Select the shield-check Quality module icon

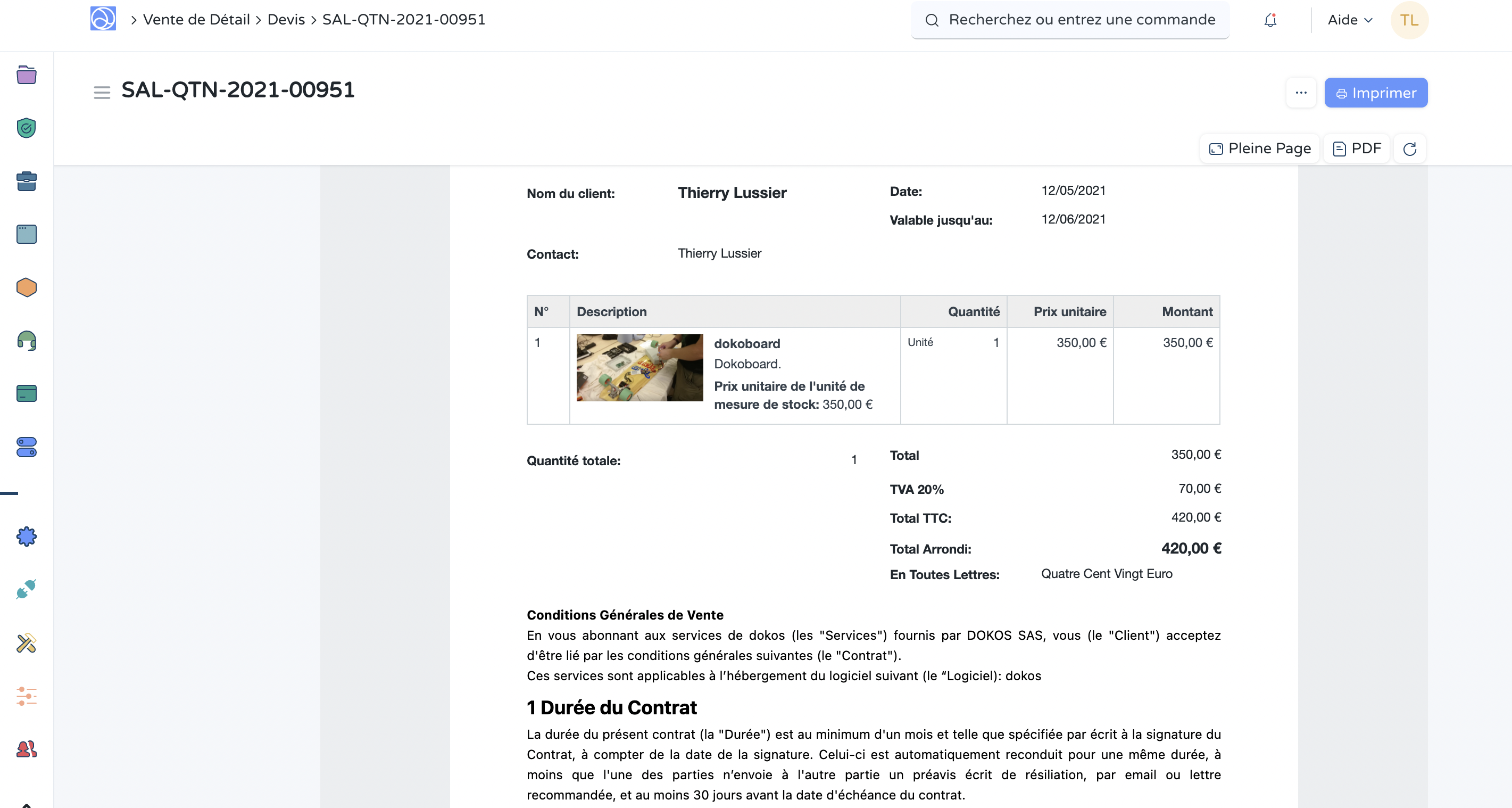tap(26, 128)
